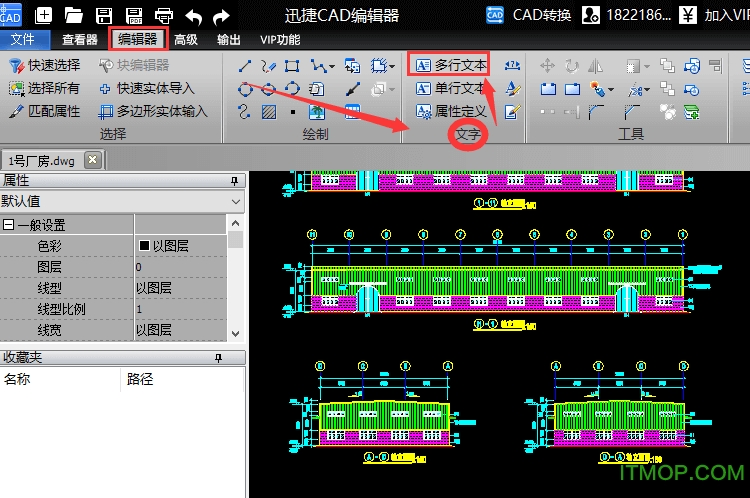Click the Redo arrow icon
750x498 pixels.
point(221,15)
